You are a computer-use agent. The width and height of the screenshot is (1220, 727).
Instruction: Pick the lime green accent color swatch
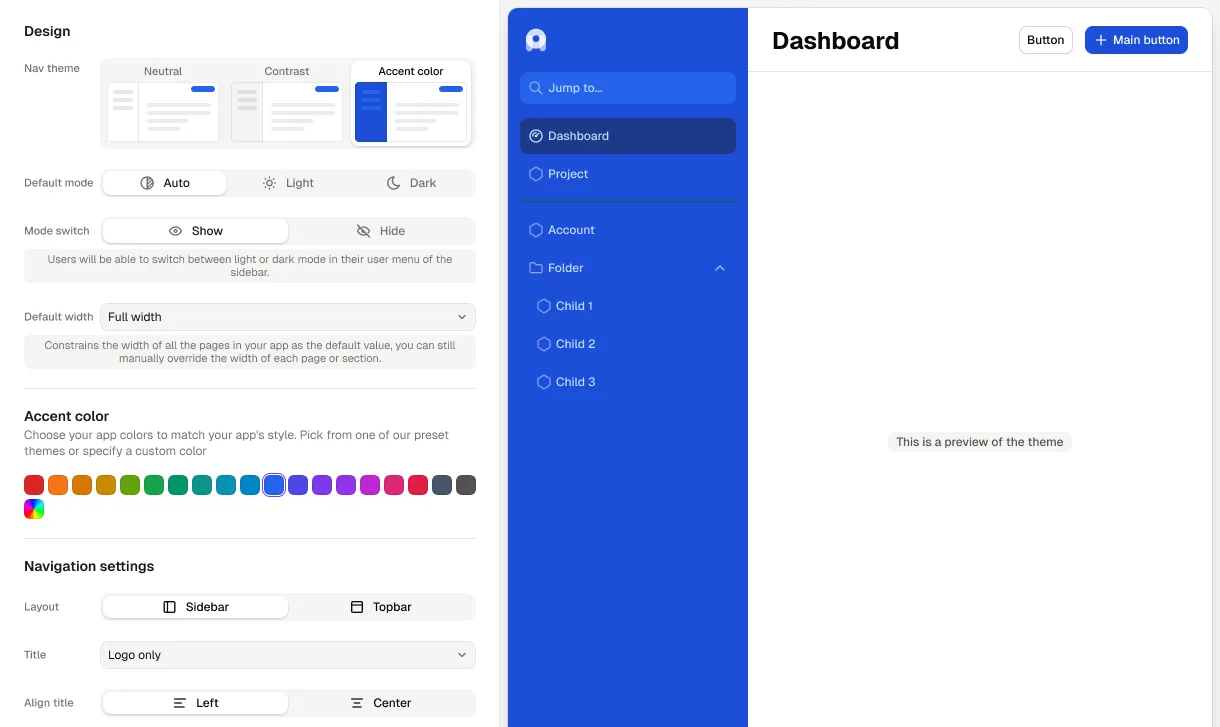[x=130, y=485]
